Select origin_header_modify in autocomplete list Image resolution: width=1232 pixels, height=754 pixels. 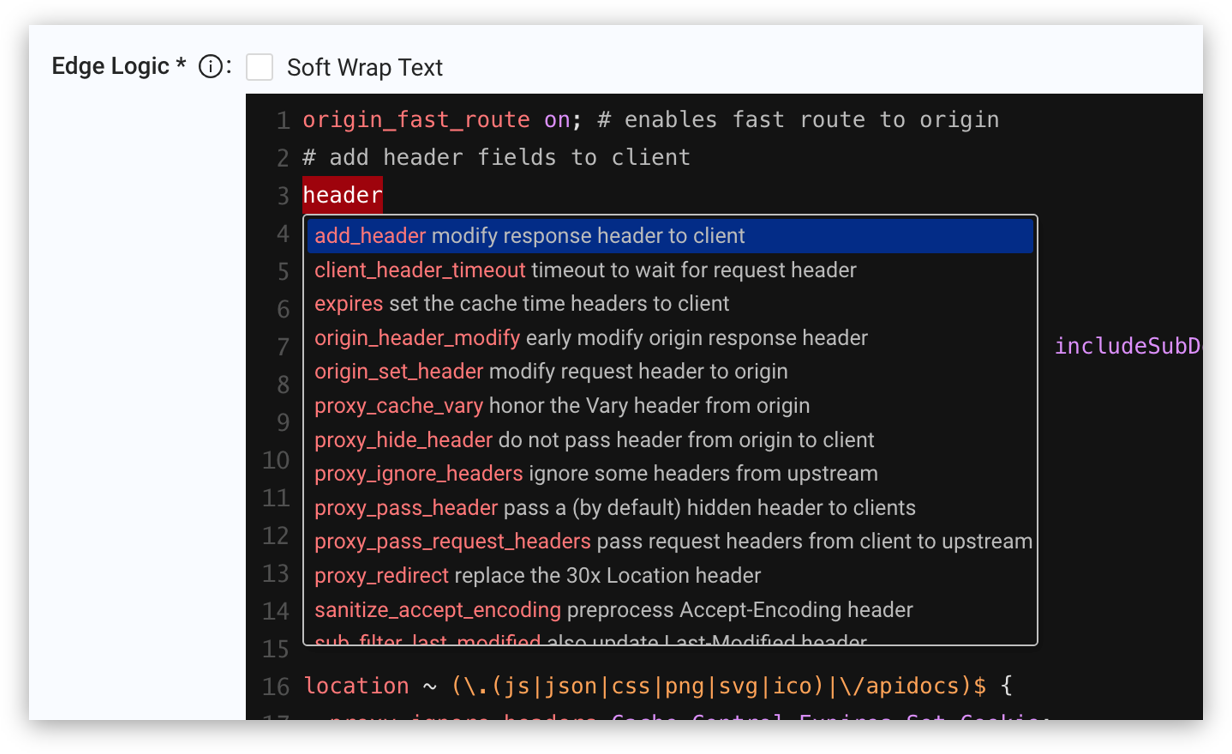[670, 338]
